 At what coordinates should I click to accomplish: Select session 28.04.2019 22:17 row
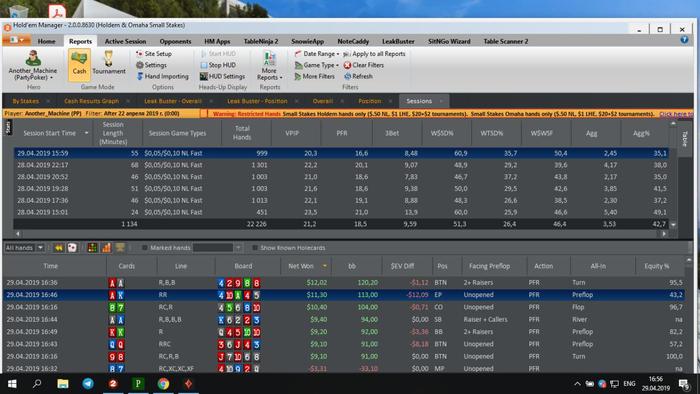(341, 165)
